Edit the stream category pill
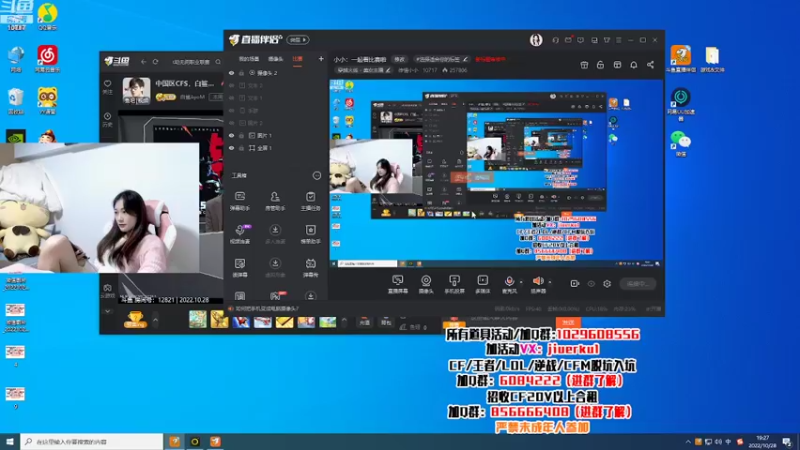Image resolution: width=800 pixels, height=450 pixels. coord(363,70)
